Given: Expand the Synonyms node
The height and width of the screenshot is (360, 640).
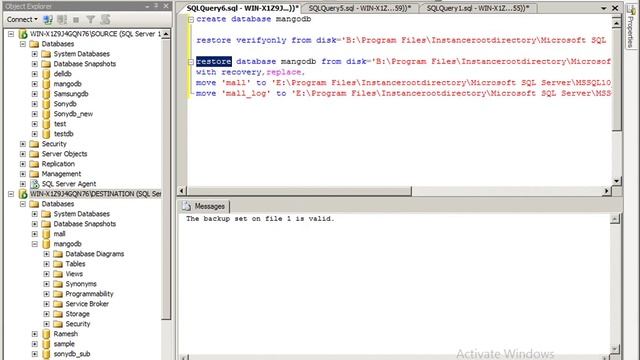Looking at the screenshot, I should click(47, 284).
